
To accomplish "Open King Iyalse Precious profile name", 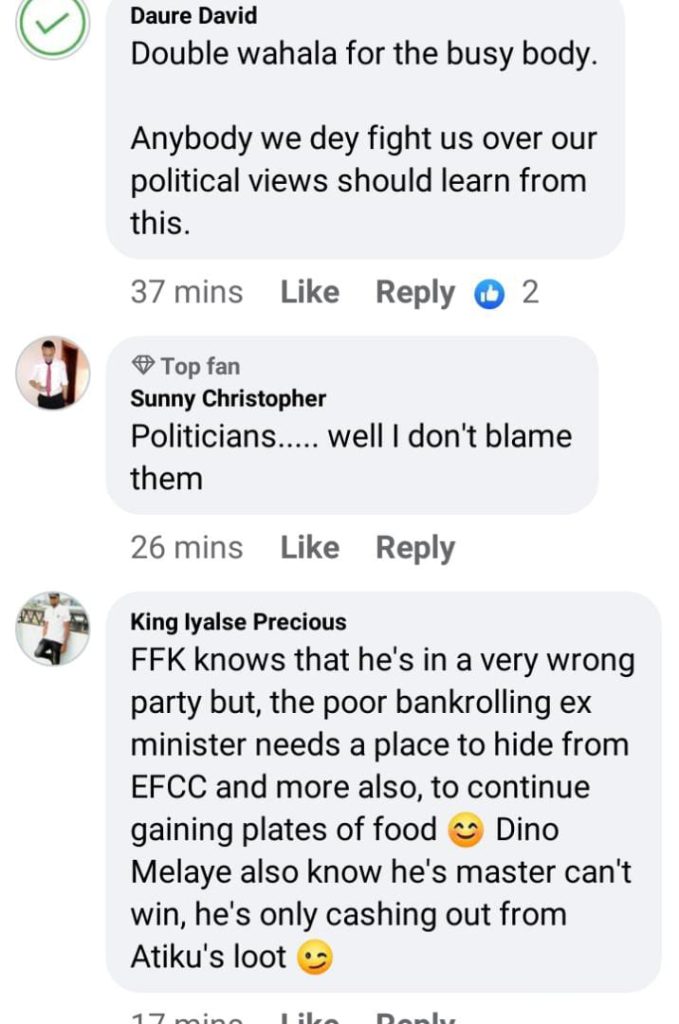I will click(x=238, y=622).
